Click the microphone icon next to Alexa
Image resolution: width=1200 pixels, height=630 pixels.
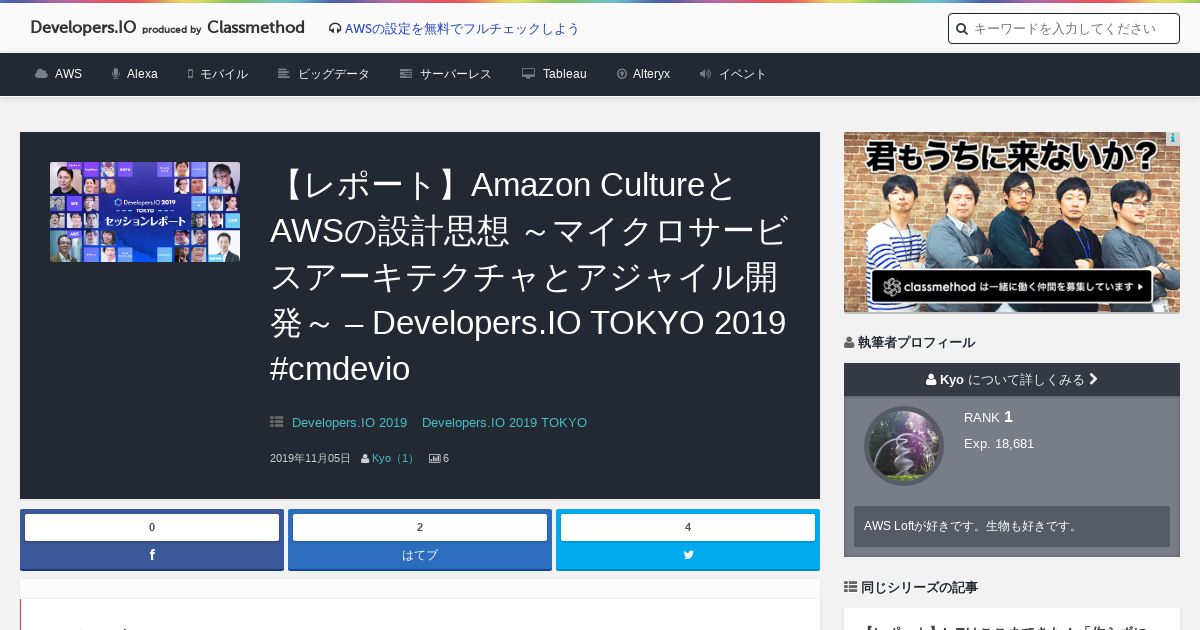tap(116, 74)
